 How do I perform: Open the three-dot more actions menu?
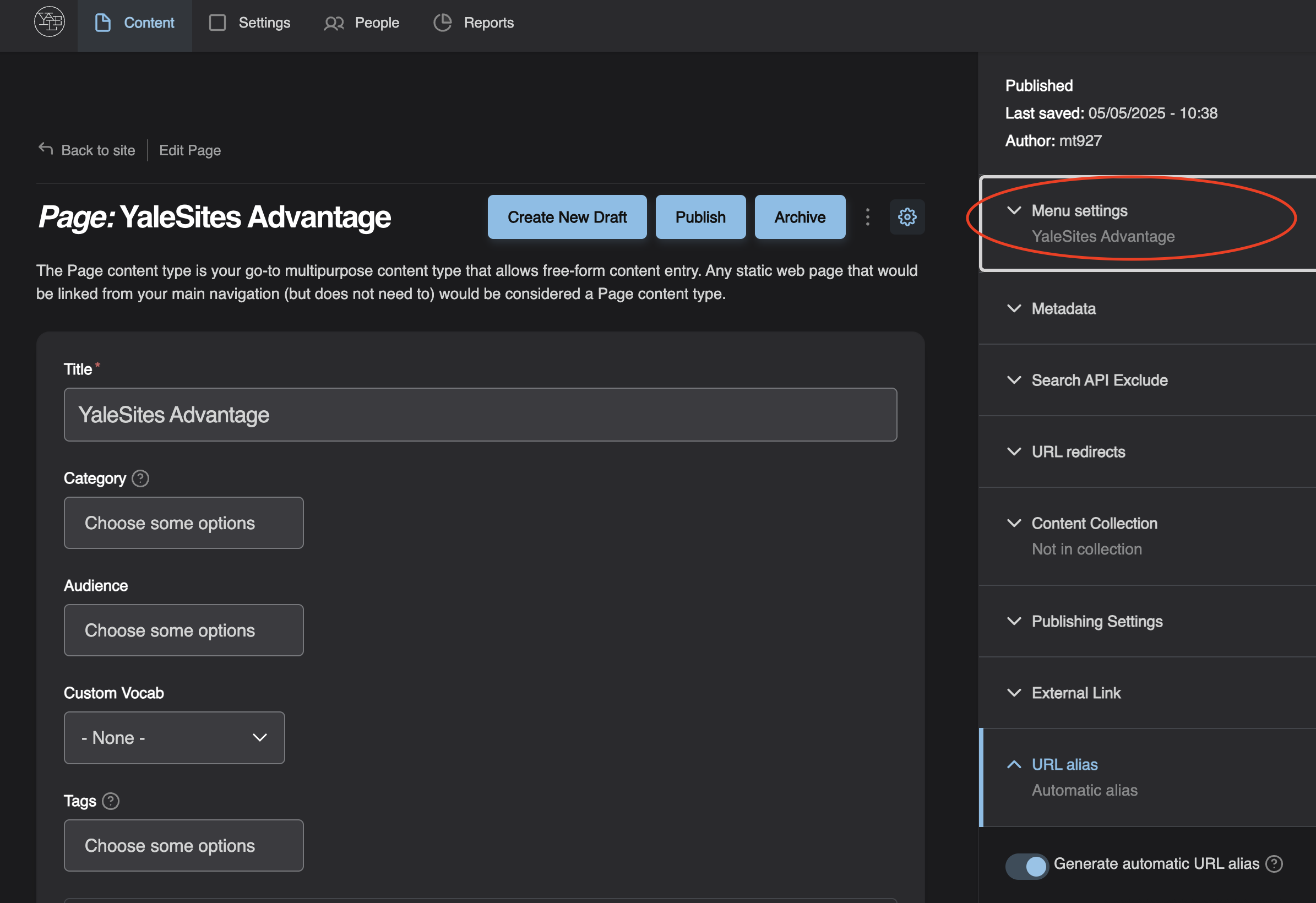point(867,217)
